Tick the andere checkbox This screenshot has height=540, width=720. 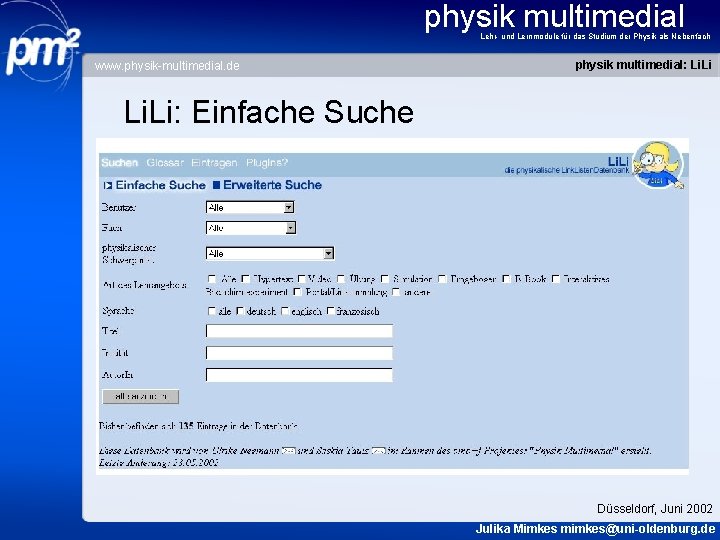pyautogui.click(x=396, y=292)
